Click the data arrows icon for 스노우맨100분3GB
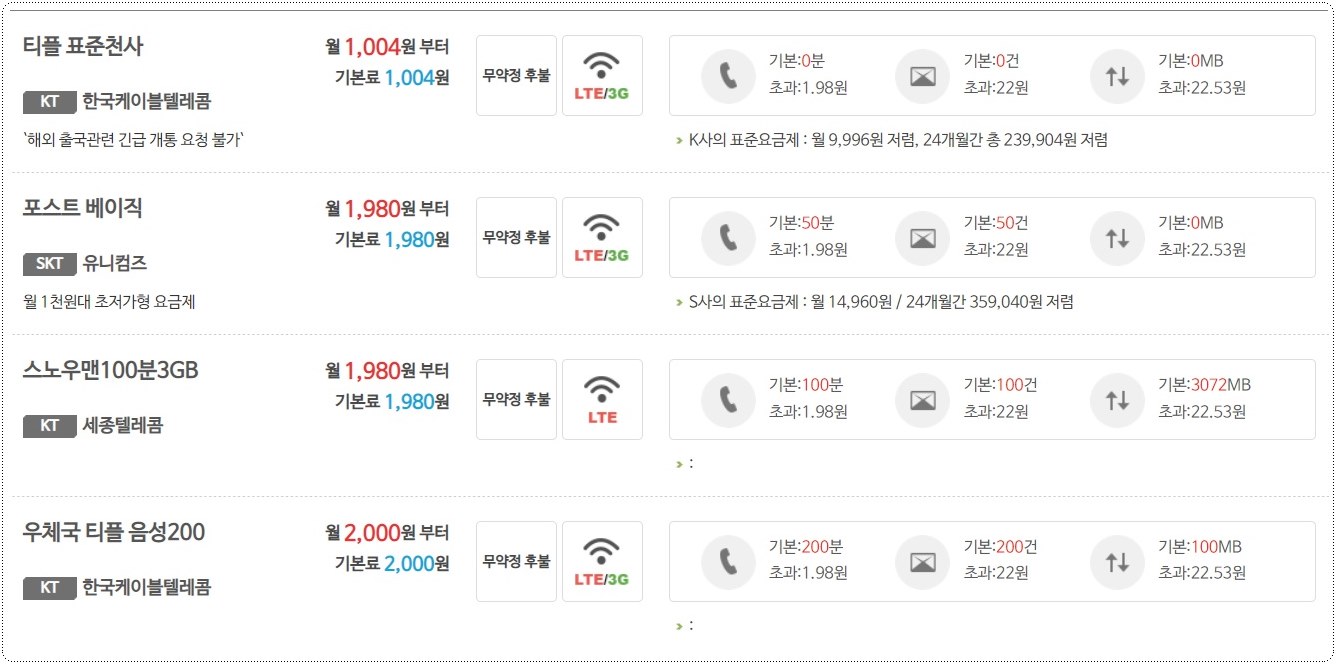This screenshot has height=664, width=1336. coord(1116,399)
